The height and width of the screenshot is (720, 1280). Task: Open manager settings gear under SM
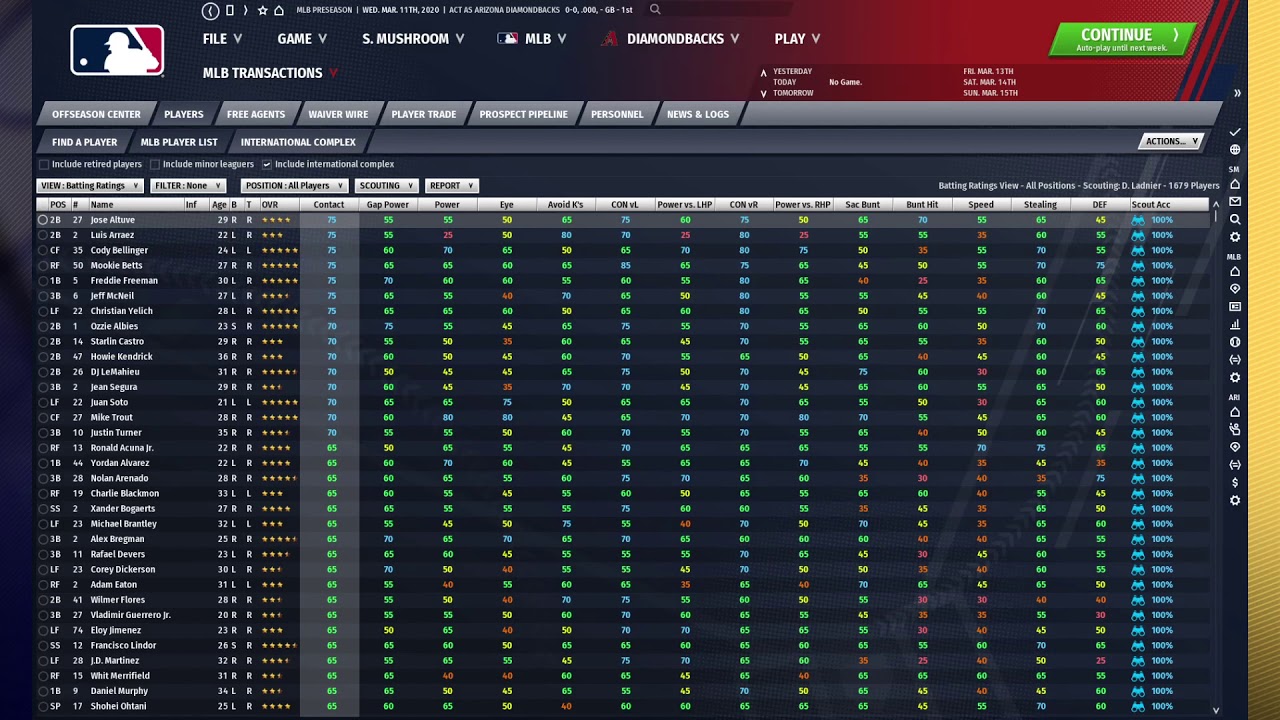point(1235,237)
